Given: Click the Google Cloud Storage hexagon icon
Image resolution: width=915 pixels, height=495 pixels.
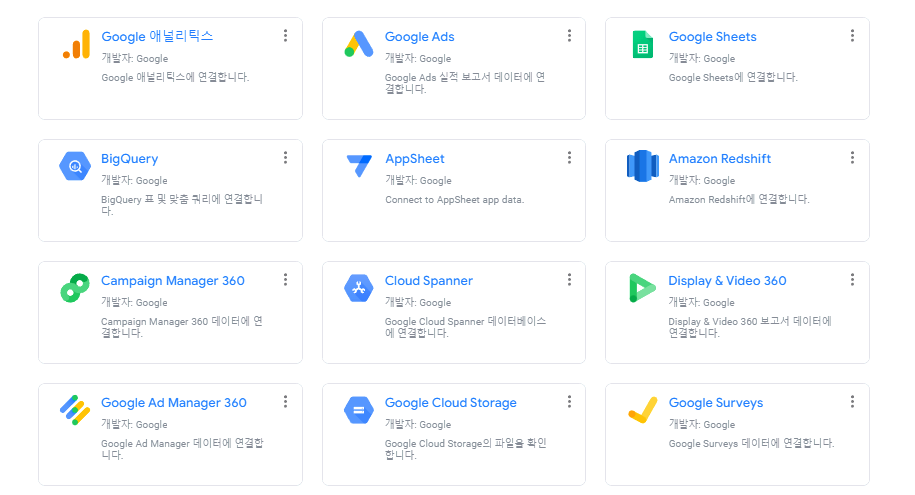Looking at the screenshot, I should point(359,410).
